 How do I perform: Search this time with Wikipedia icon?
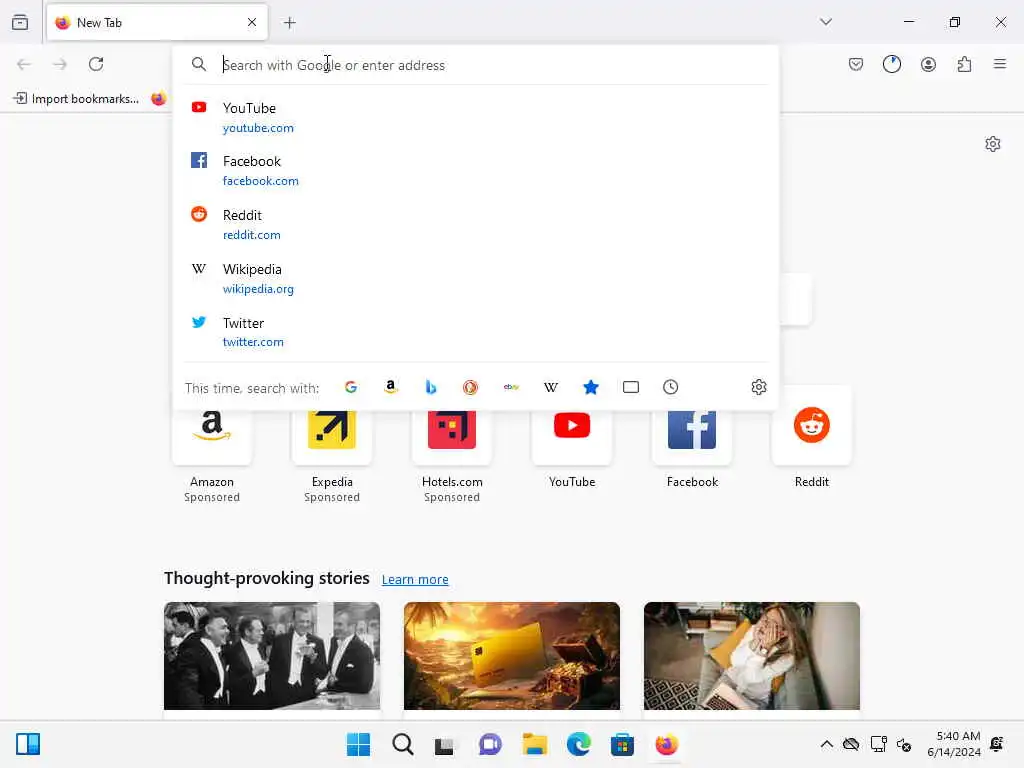(x=551, y=387)
